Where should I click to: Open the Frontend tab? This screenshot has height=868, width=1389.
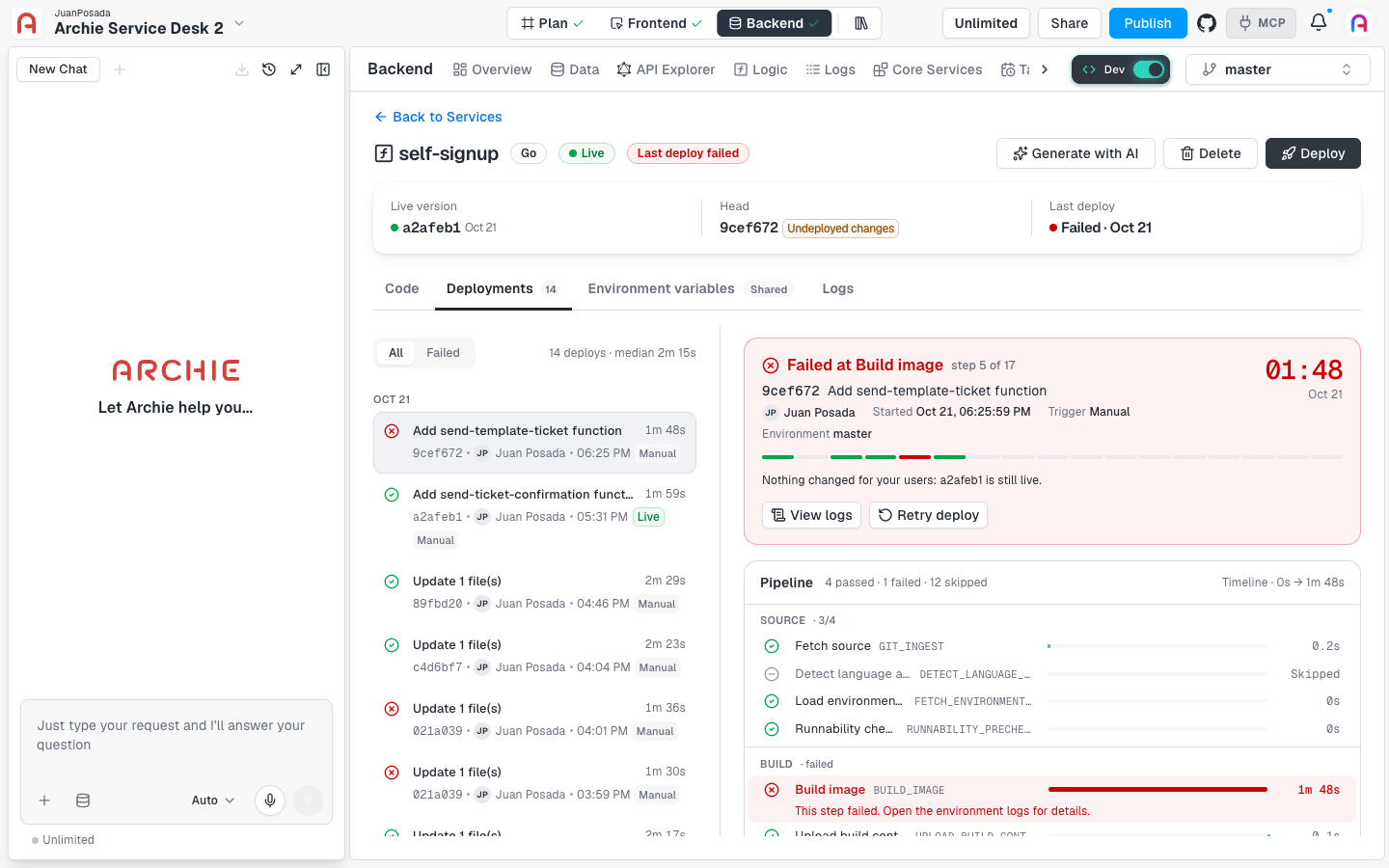656,23
